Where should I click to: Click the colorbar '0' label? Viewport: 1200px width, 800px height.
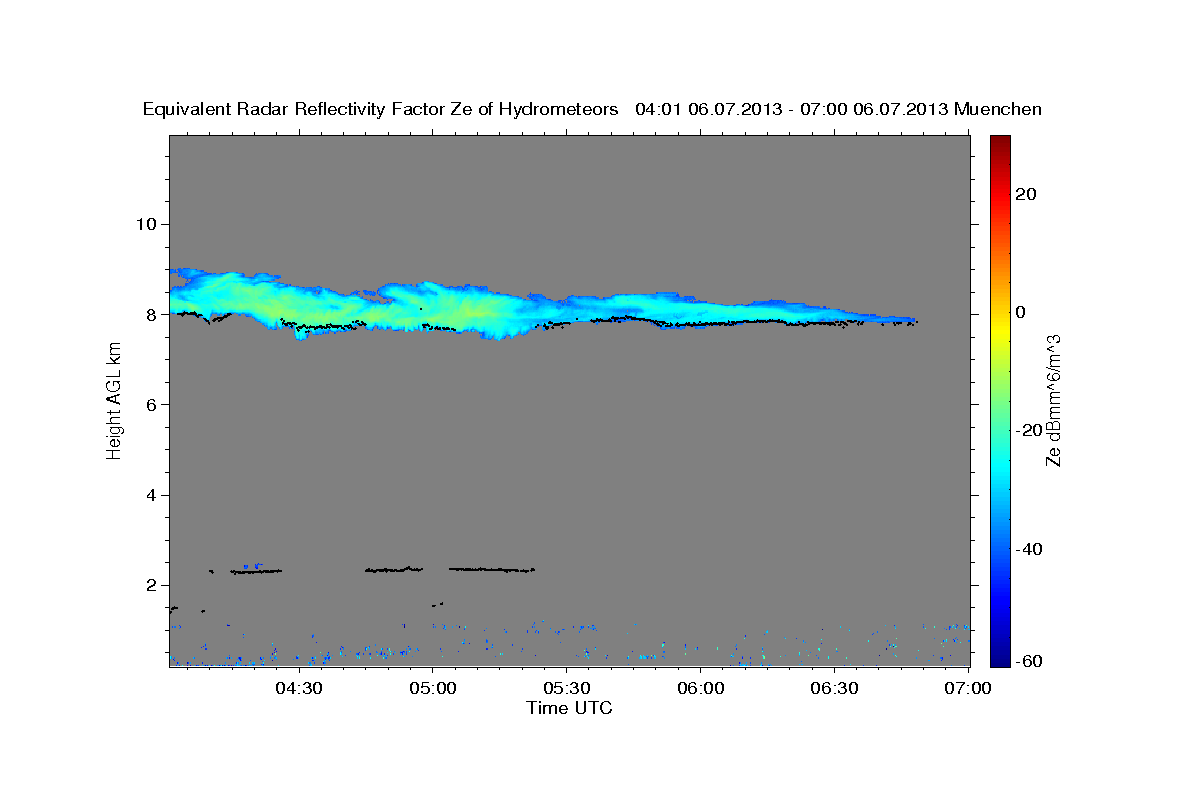[1022, 312]
